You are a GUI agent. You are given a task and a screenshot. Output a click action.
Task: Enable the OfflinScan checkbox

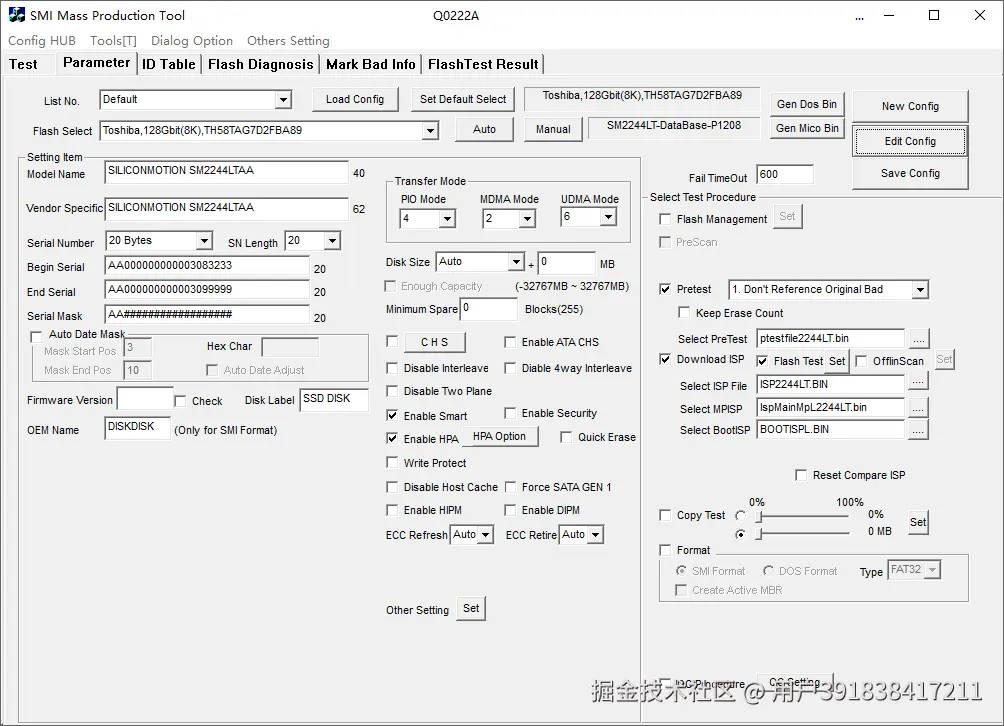861,361
